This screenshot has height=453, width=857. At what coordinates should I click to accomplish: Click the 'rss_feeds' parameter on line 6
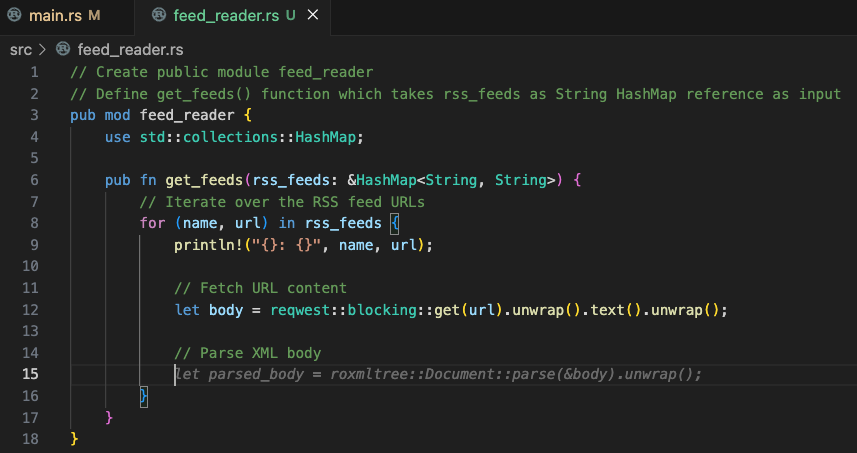(x=291, y=180)
